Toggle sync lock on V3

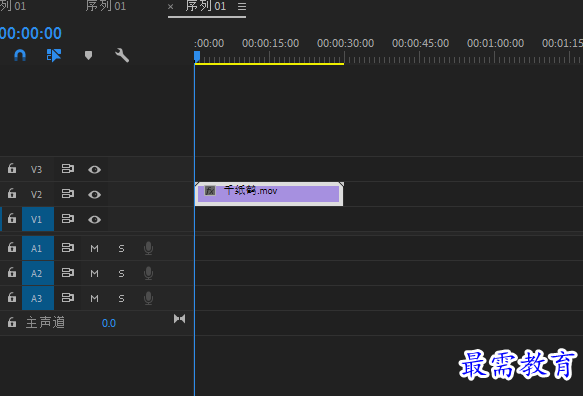(68, 169)
